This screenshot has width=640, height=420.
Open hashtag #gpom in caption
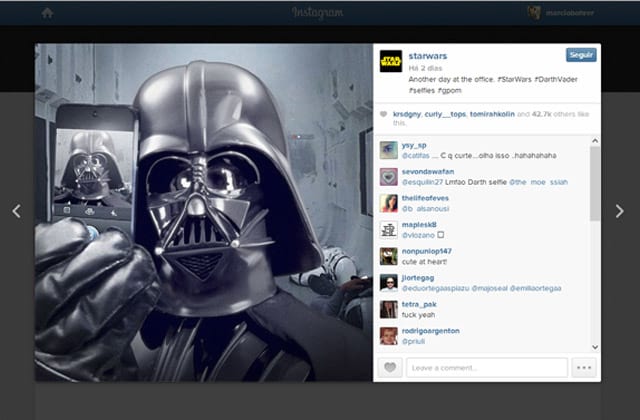(449, 90)
